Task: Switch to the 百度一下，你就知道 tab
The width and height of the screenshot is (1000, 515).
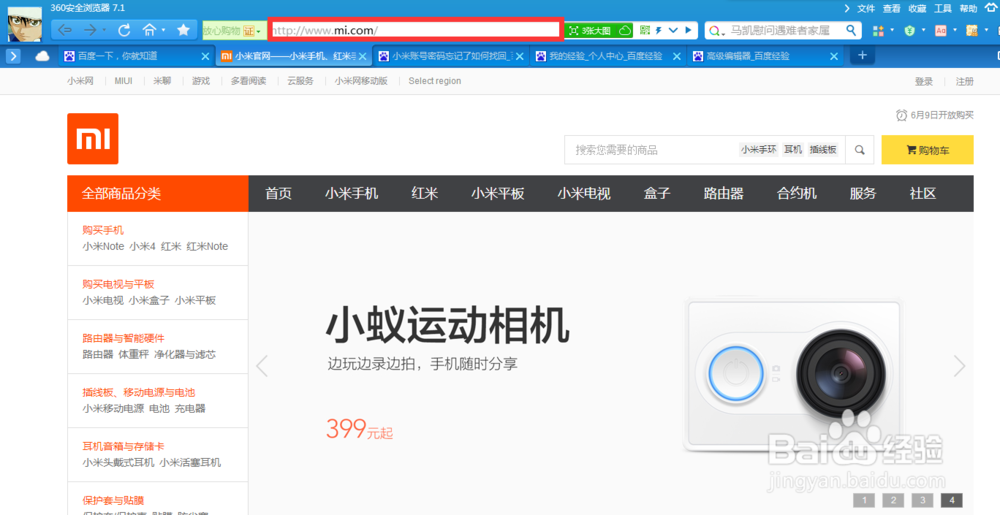Action: click(136, 56)
